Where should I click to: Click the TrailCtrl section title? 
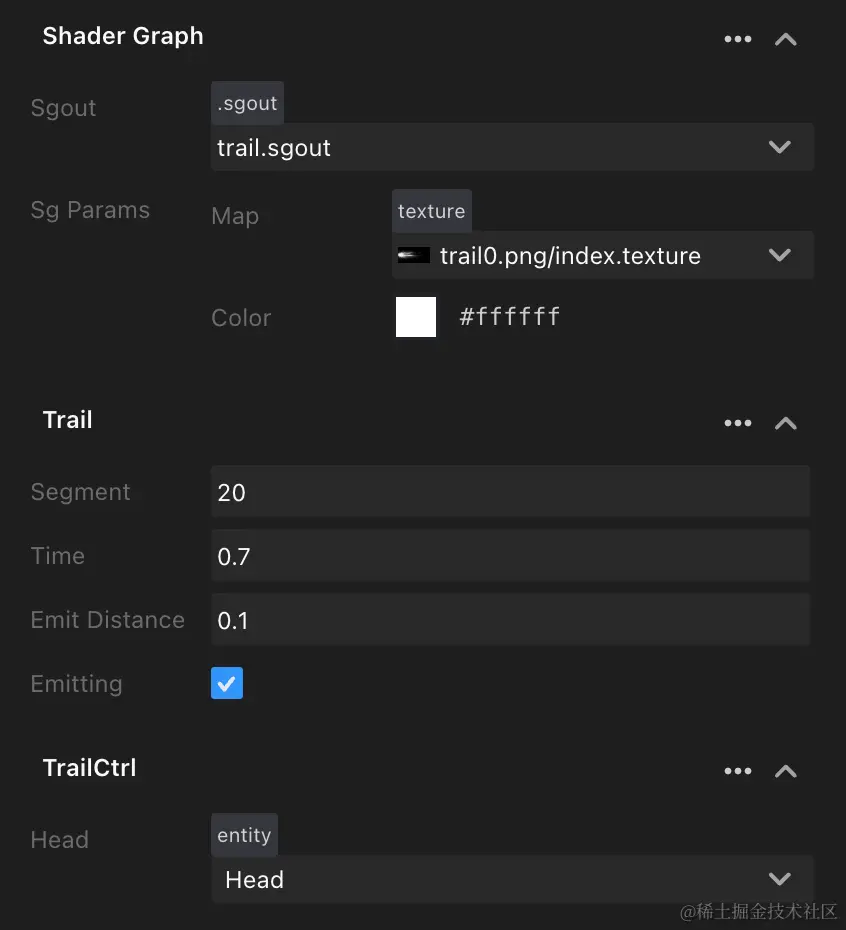tap(89, 768)
